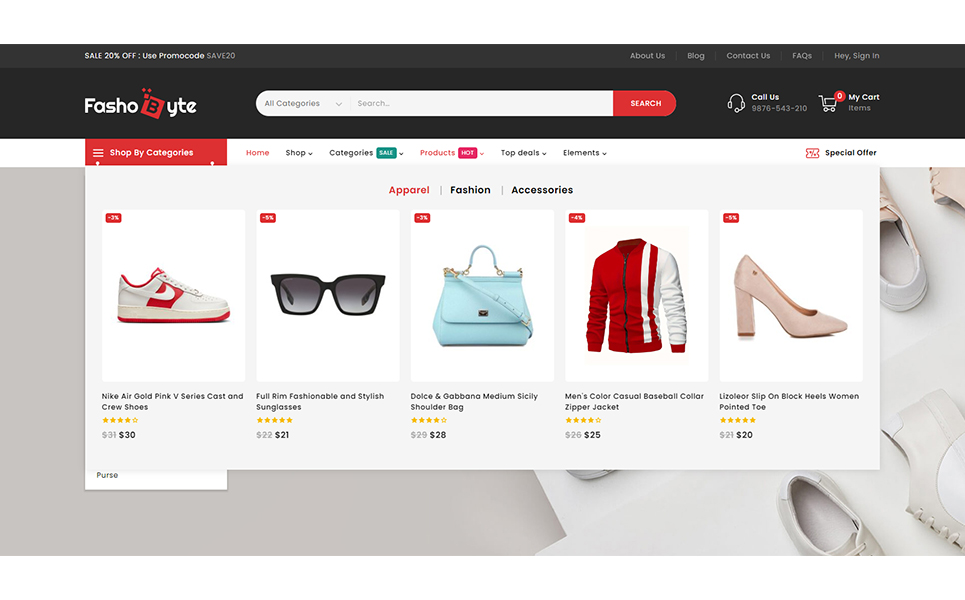Open the Hey, Sign In link

click(x=857, y=56)
